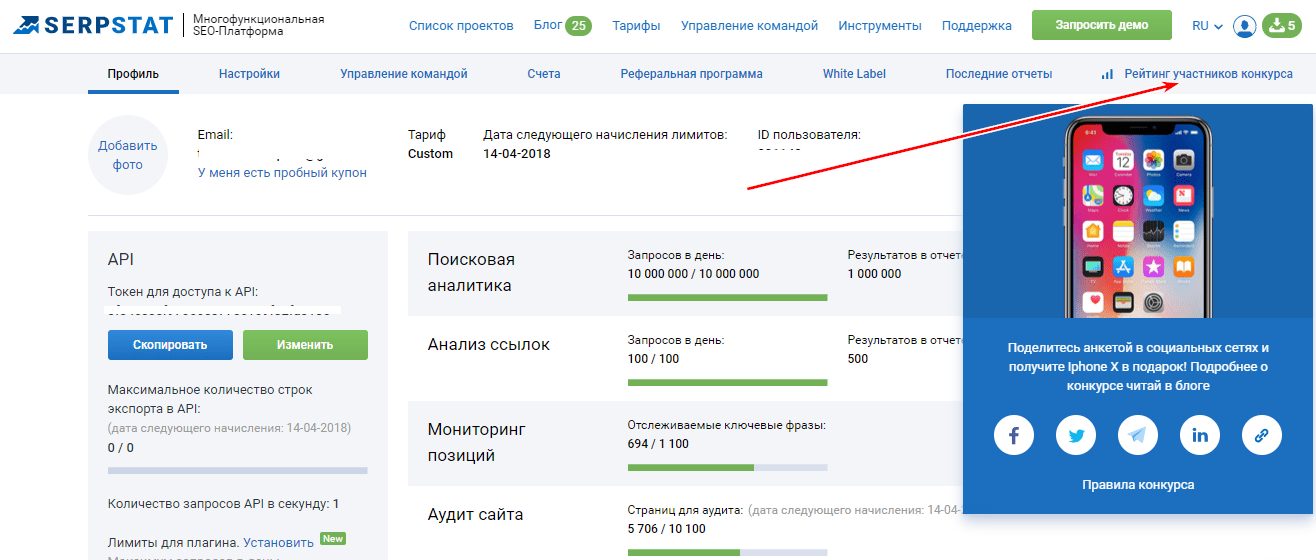Click 694 / 1 100 keywords value
The height and width of the screenshot is (560, 1316).
[x=658, y=443]
